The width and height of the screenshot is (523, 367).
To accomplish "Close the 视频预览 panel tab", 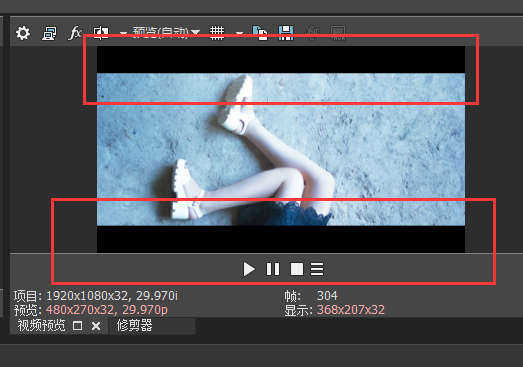I will click(x=96, y=326).
